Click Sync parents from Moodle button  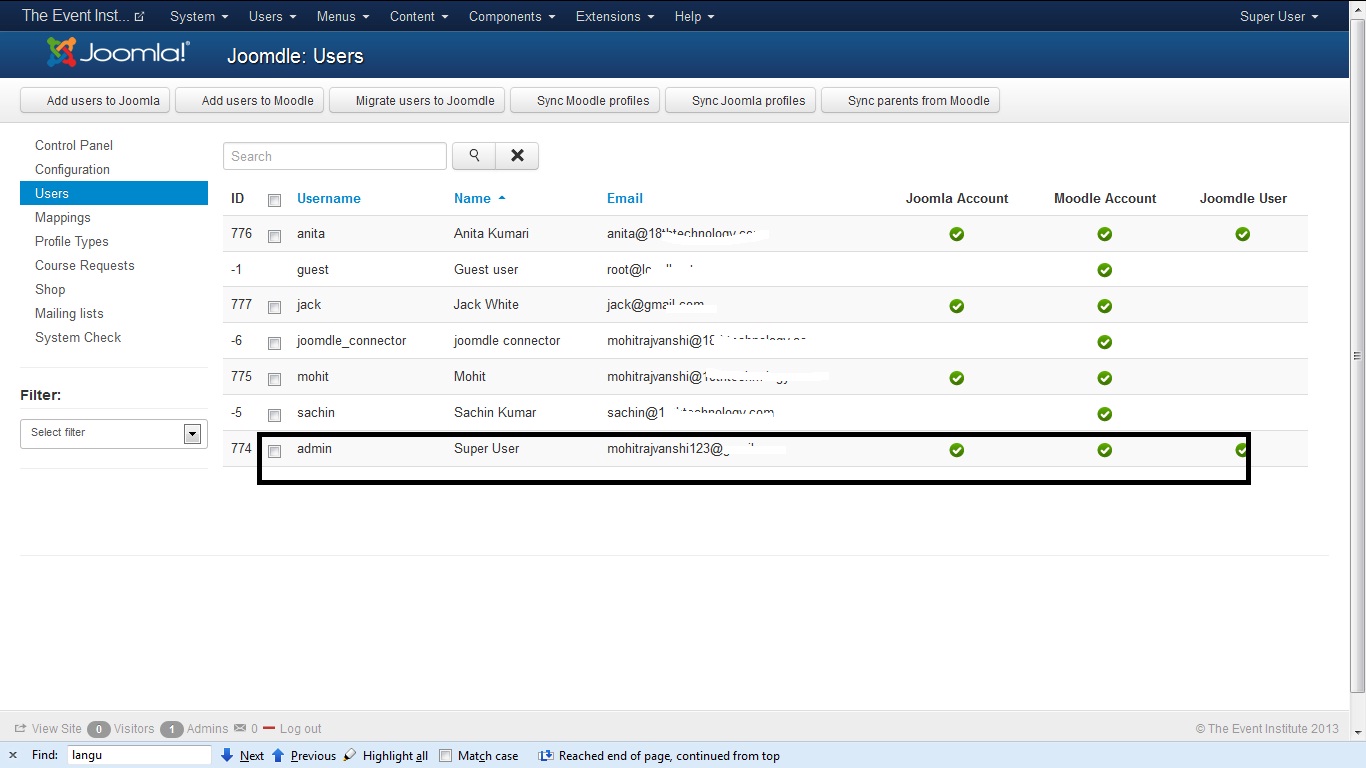[x=910, y=100]
